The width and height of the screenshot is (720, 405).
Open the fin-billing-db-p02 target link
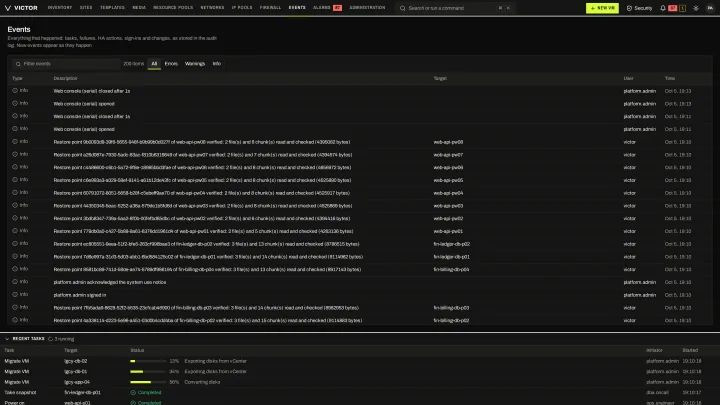pyautogui.click(x=451, y=321)
